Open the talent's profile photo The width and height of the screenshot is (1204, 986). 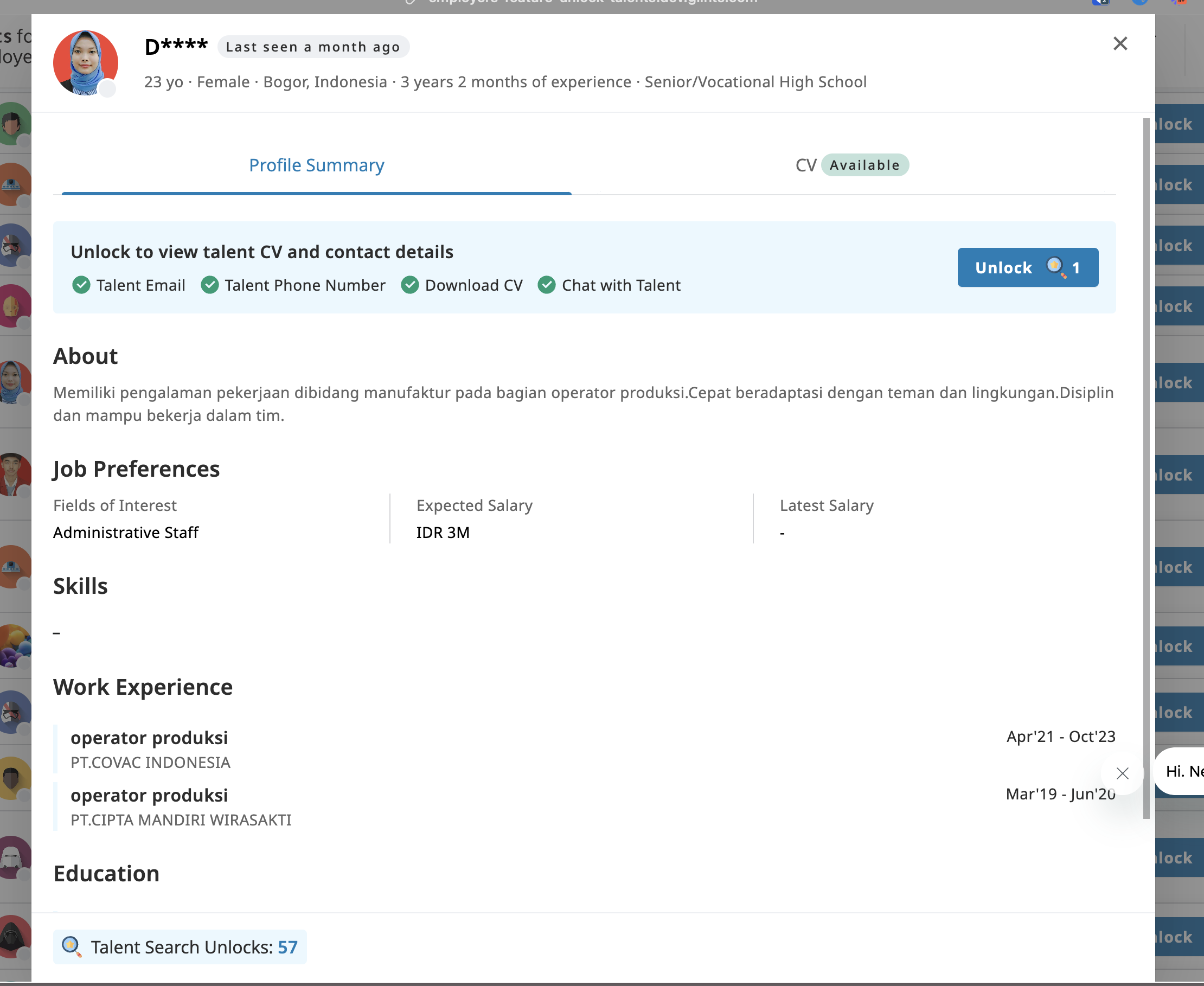[x=86, y=62]
